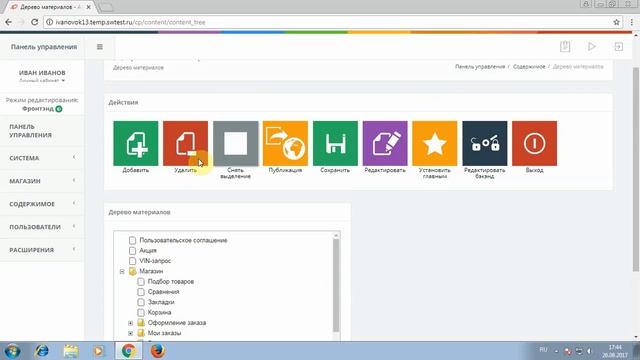Launch Firefox from the taskbar
The height and width of the screenshot is (360, 640).
click(x=158, y=351)
